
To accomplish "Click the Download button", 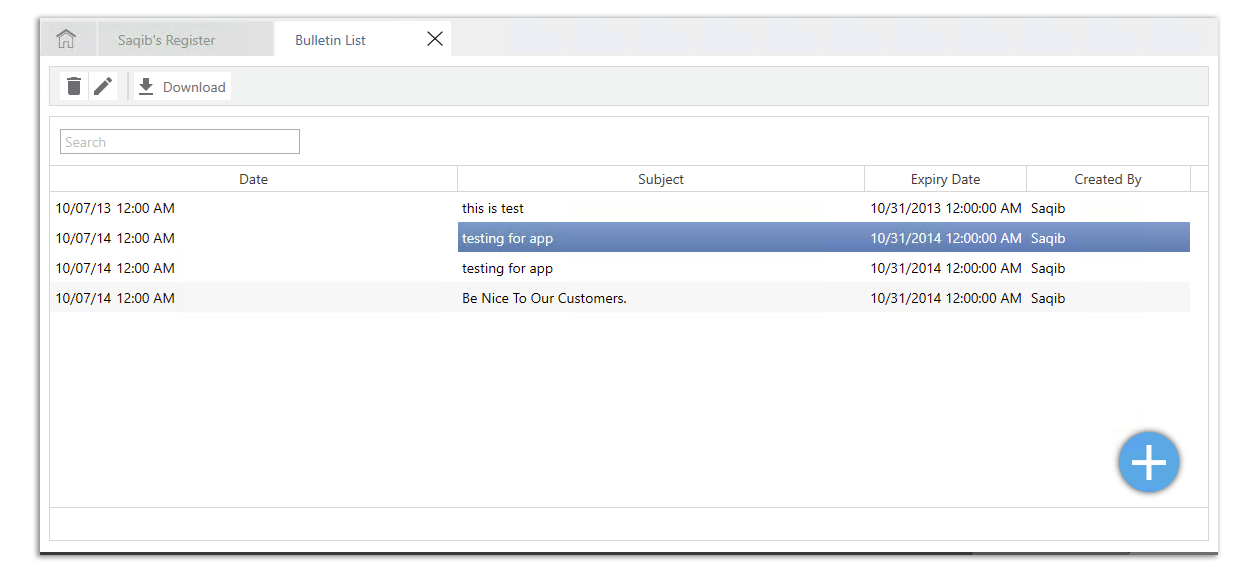I will (182, 87).
